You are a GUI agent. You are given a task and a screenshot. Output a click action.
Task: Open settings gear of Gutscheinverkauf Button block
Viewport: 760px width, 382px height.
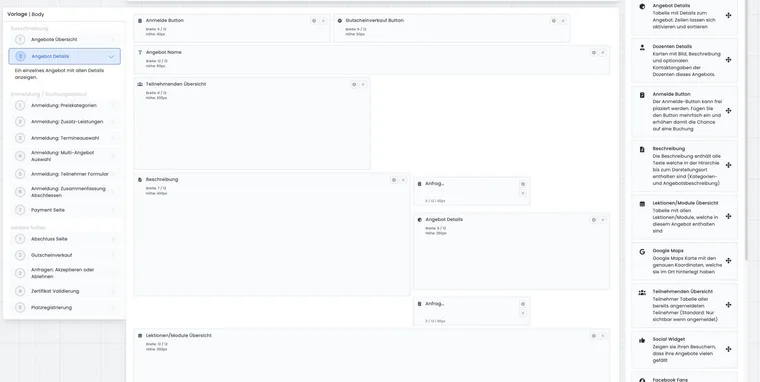tap(554, 21)
